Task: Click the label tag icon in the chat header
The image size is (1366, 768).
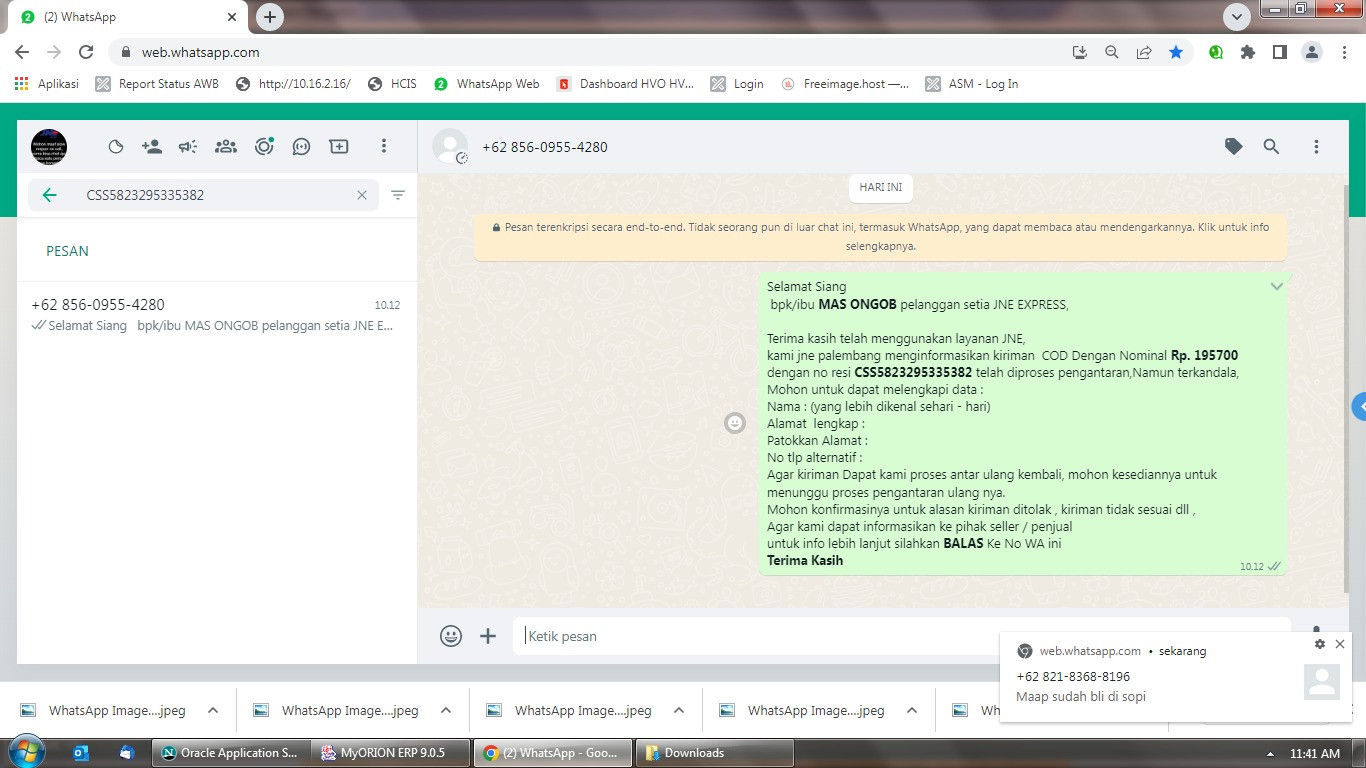Action: [x=1234, y=147]
